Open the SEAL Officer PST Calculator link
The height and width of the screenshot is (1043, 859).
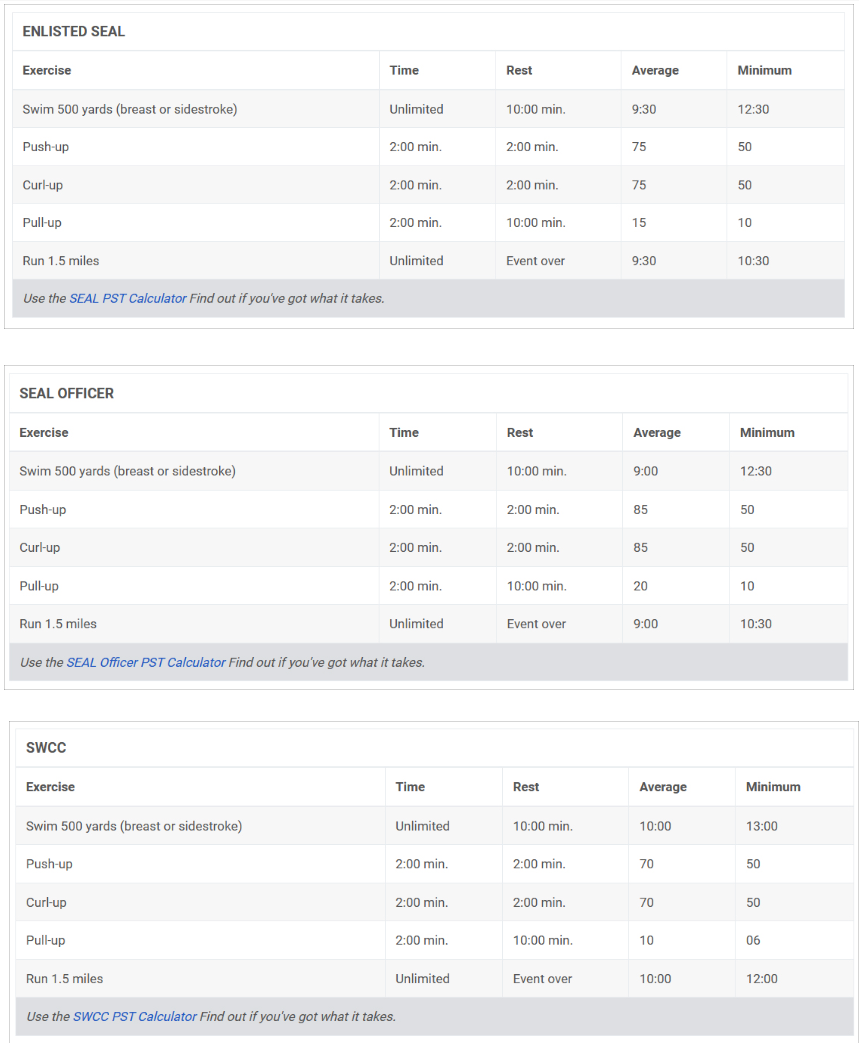pos(146,663)
